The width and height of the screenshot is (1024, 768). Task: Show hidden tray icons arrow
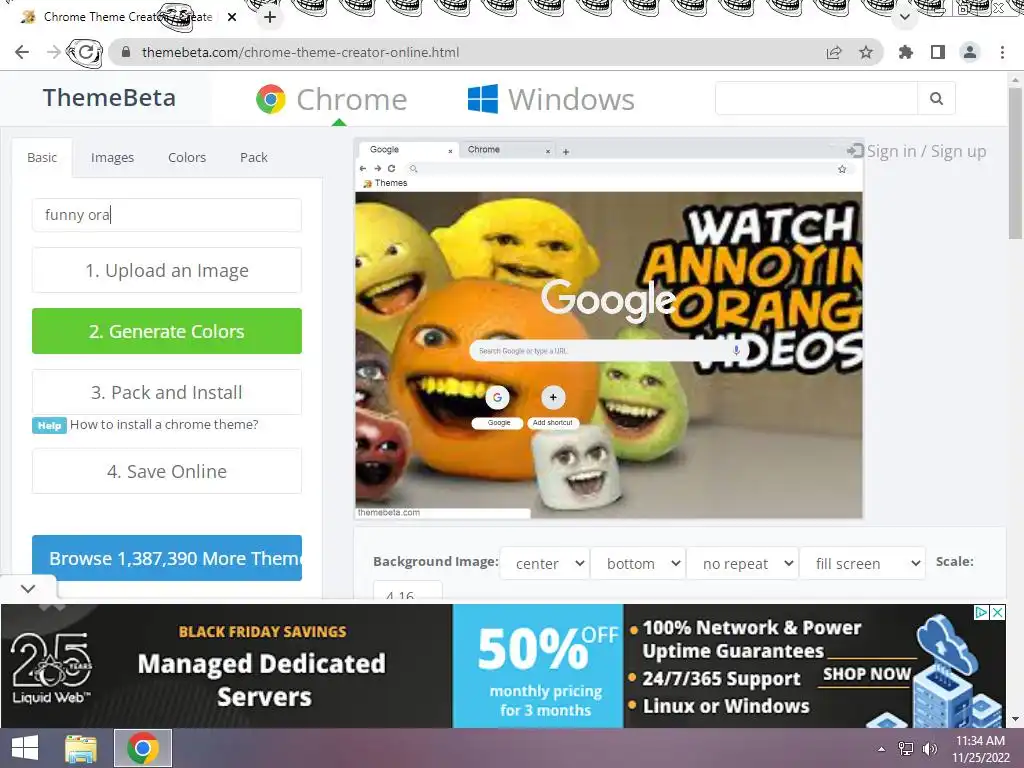point(881,749)
